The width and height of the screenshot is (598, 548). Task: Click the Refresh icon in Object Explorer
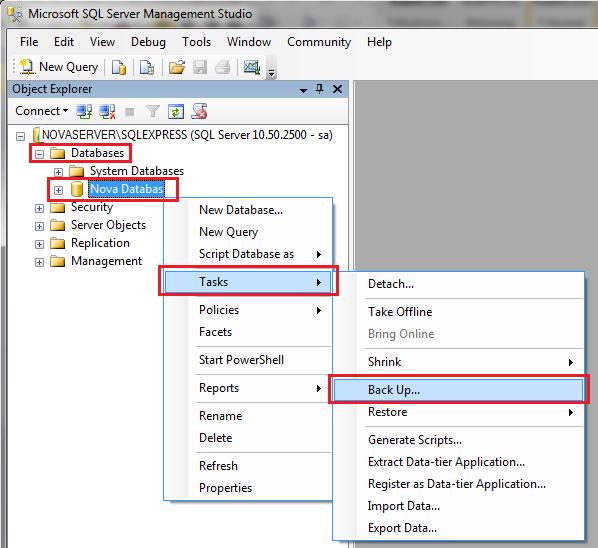click(x=176, y=112)
